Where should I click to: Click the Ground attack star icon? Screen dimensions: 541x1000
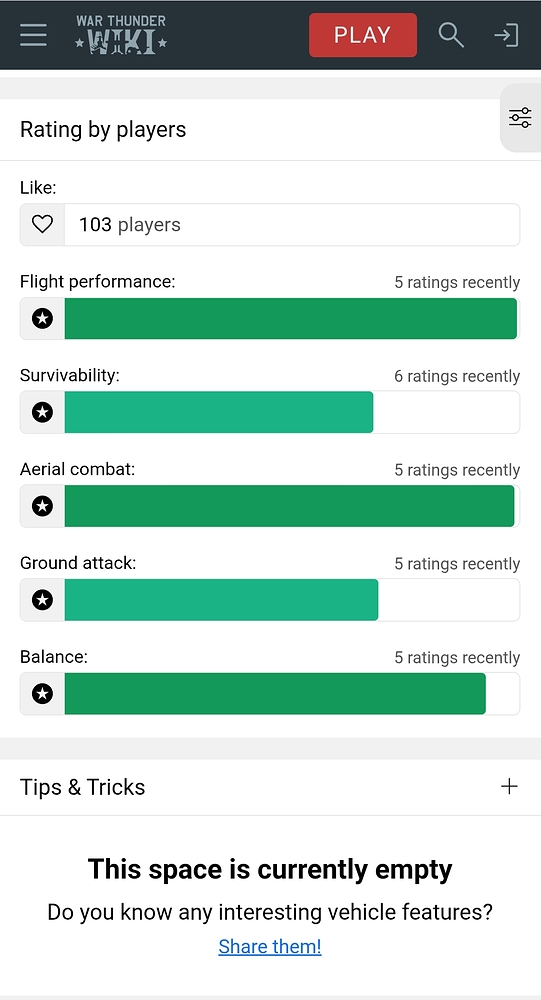tap(42, 599)
